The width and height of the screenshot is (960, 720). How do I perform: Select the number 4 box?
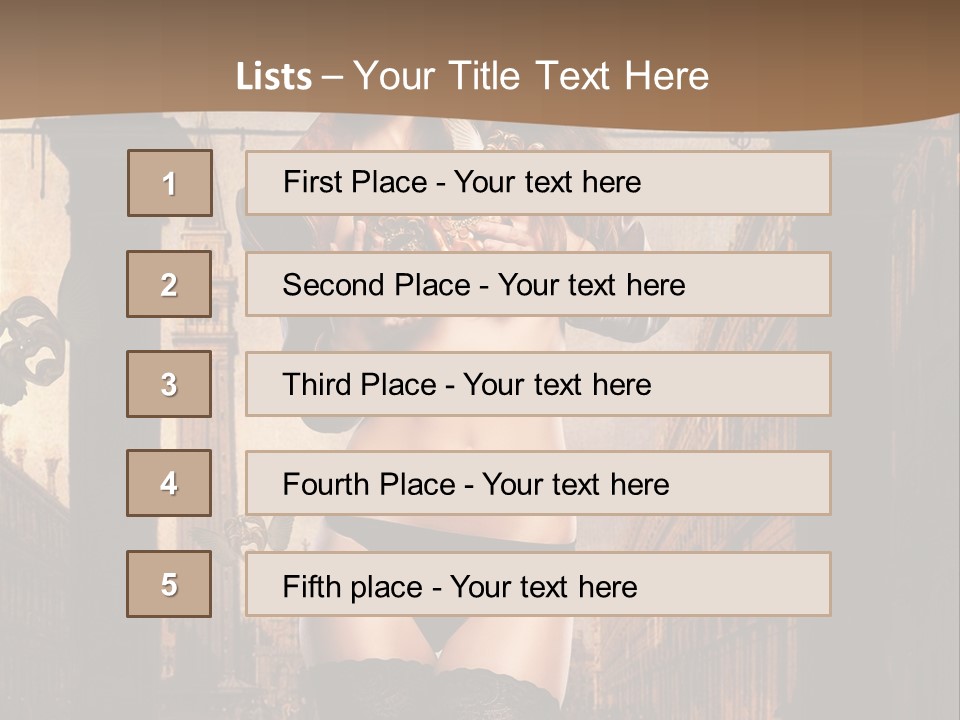point(169,483)
